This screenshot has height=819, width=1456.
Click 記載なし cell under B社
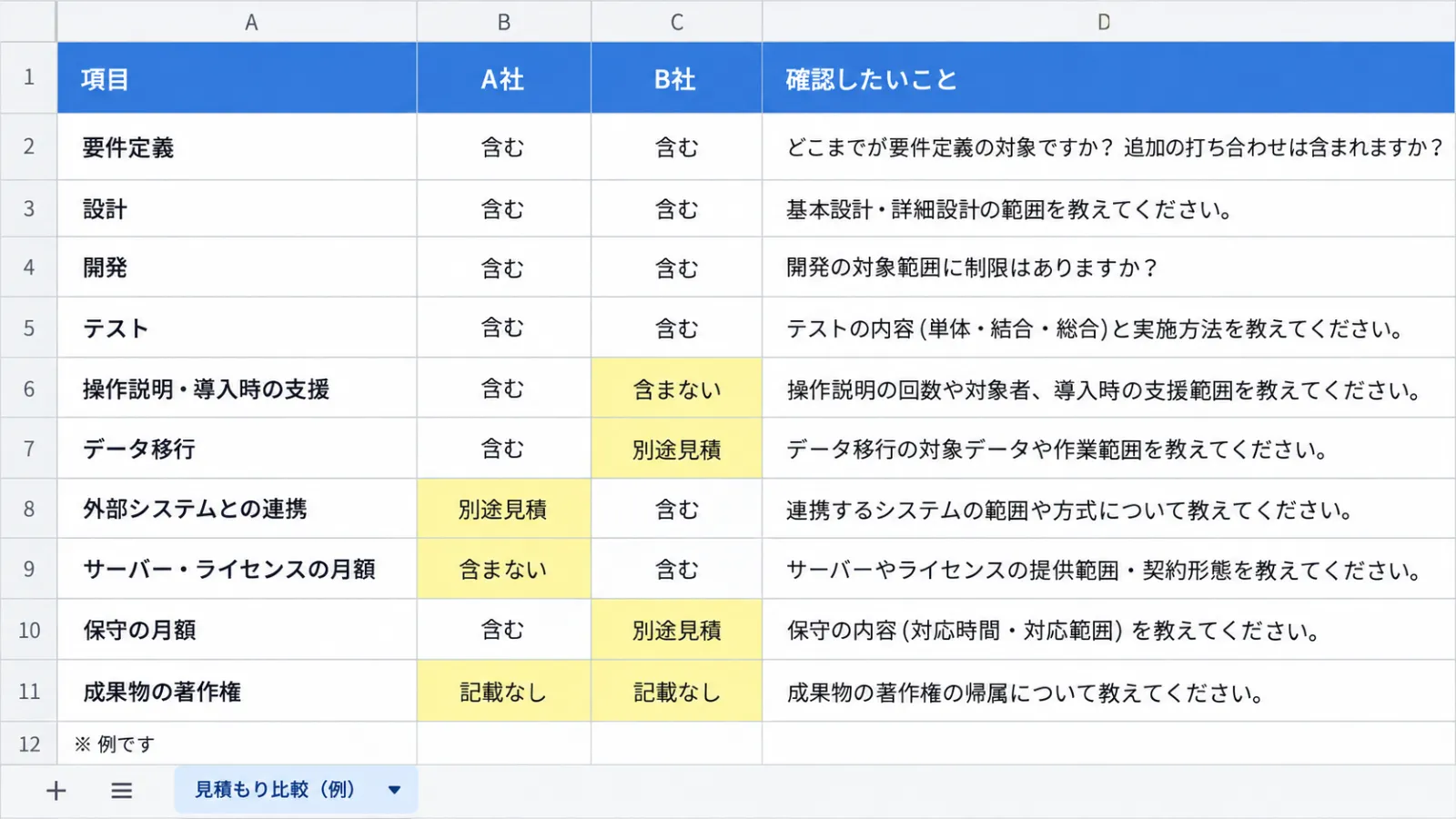(x=677, y=692)
